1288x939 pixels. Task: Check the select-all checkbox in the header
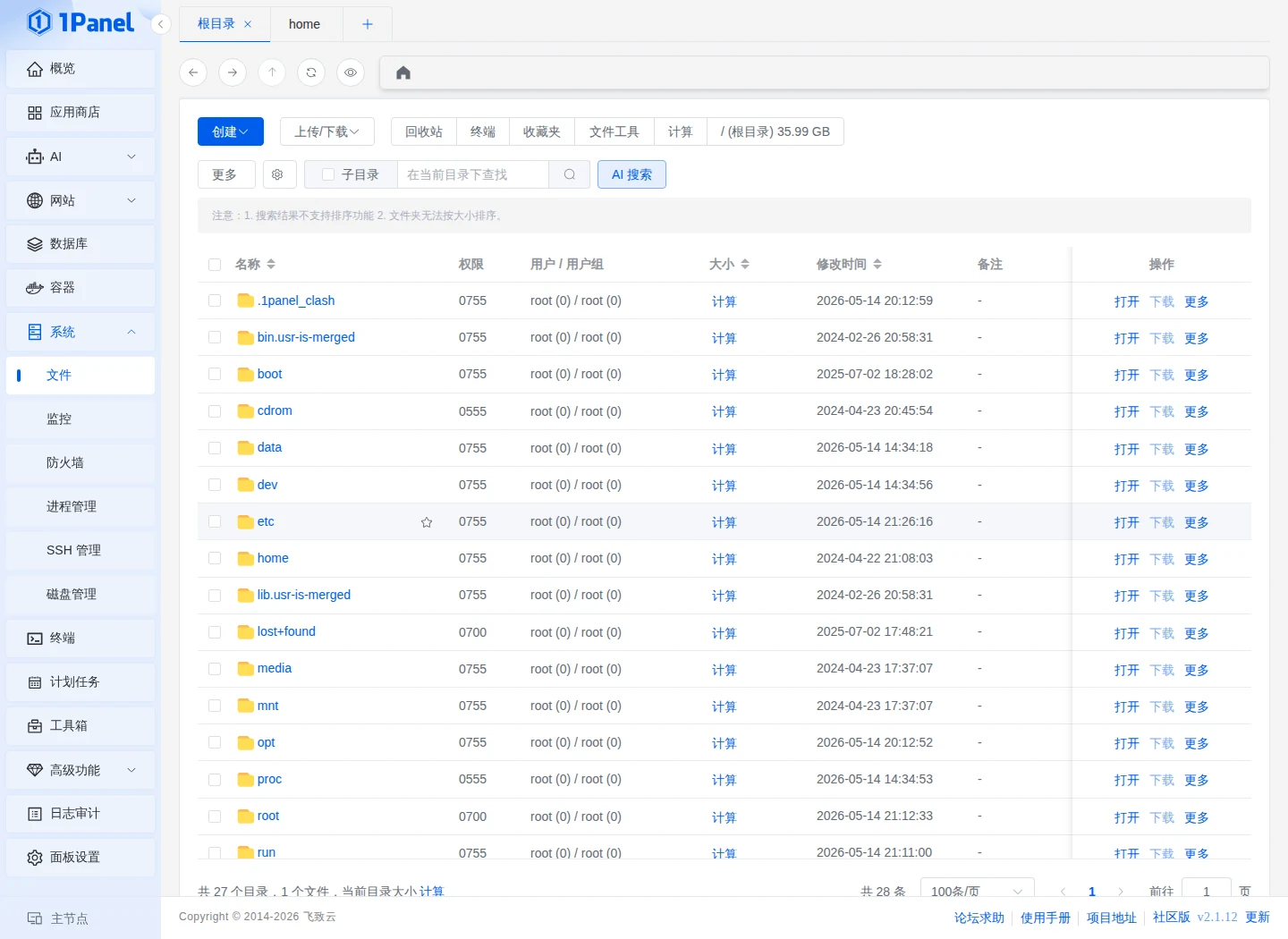point(215,265)
